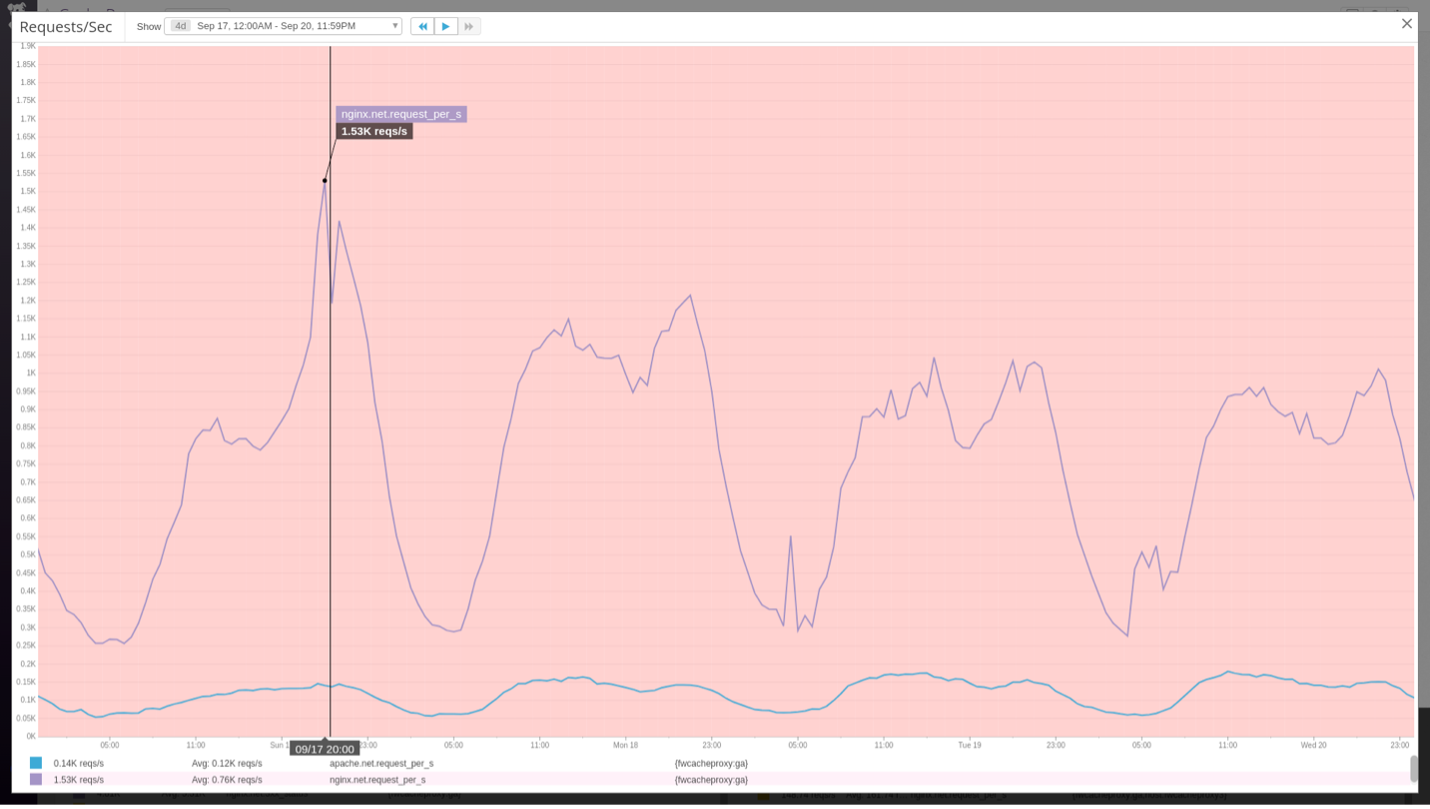This screenshot has width=1430, height=809.
Task: Click the purple nginx legend color swatch
Action: [36, 779]
